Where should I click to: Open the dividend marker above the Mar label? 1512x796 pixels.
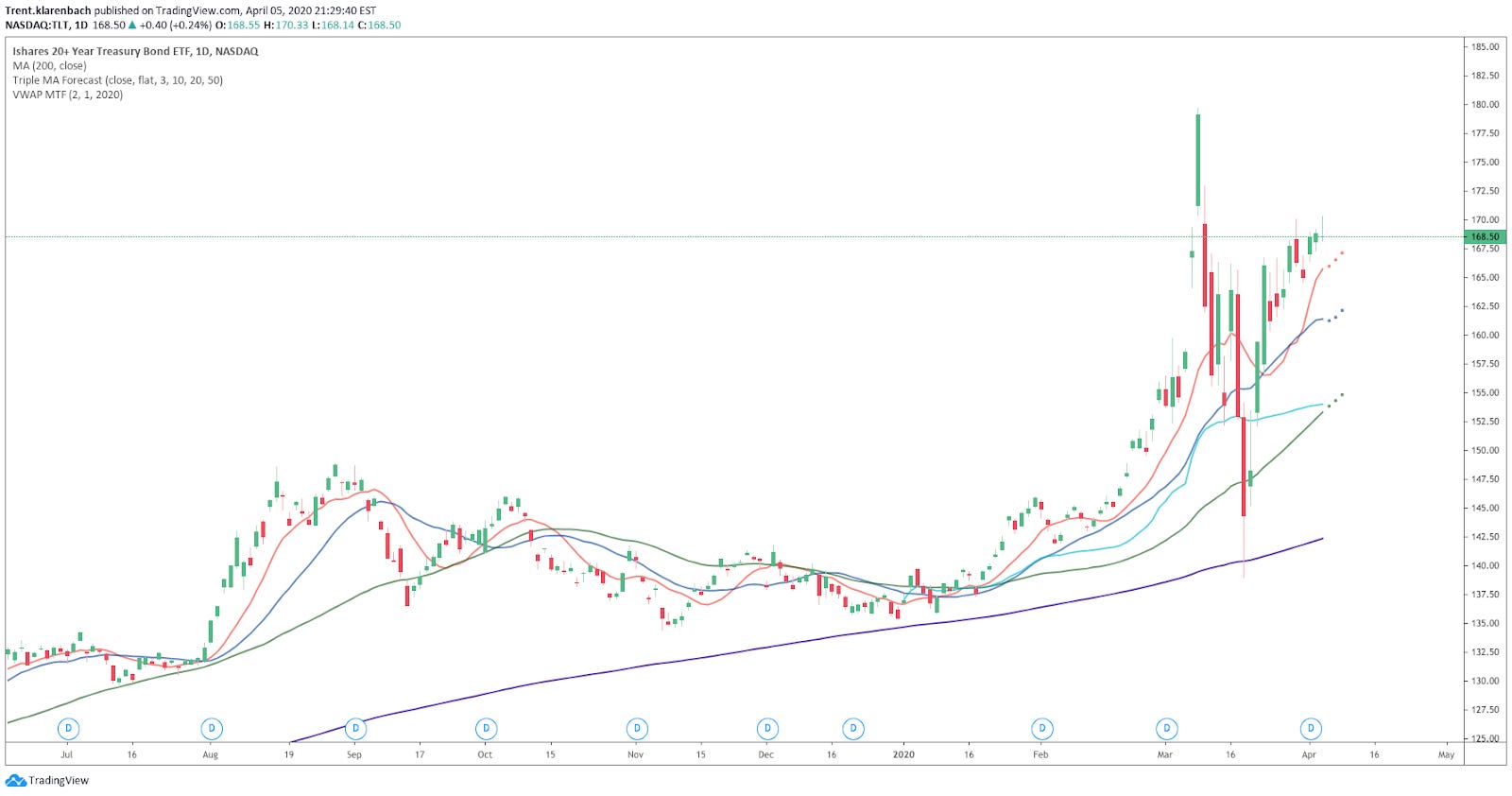tap(1166, 729)
